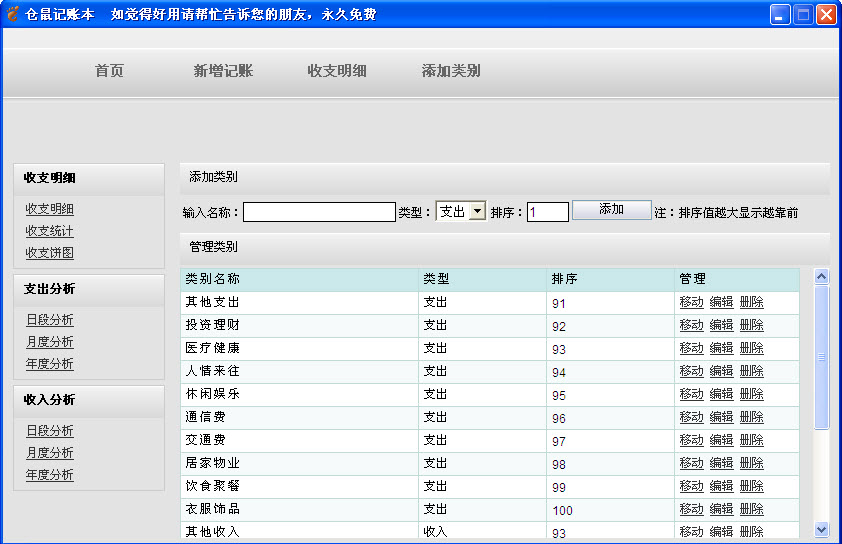Click the scrollbar up arrow in category list
Viewport: 842px width, 544px height.
[822, 276]
